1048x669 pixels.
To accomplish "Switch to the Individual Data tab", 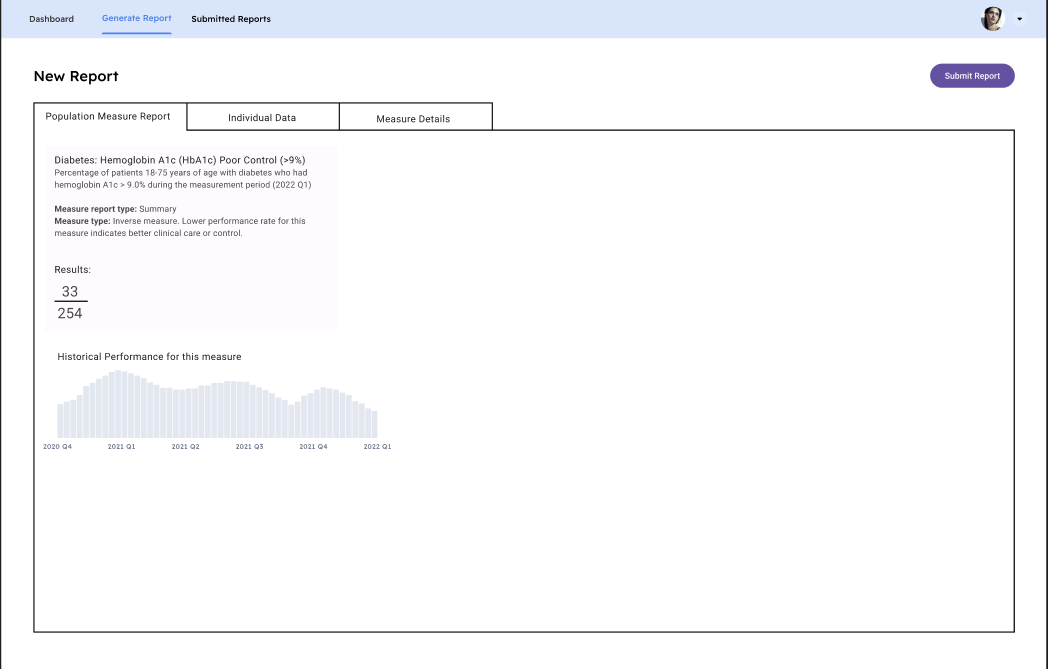I will click(x=263, y=117).
